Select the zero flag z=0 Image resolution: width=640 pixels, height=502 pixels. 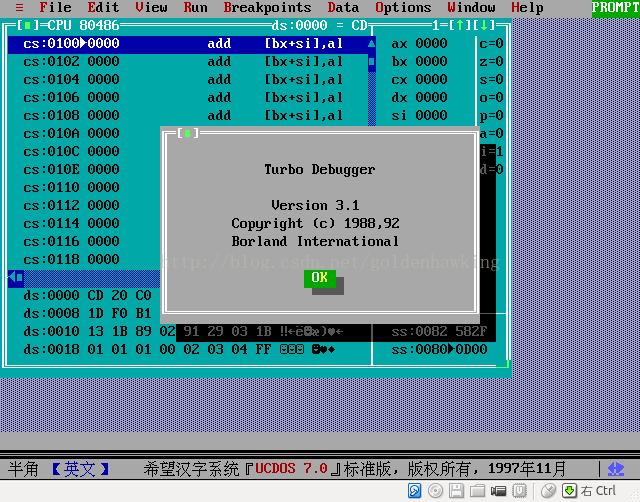tap(491, 62)
